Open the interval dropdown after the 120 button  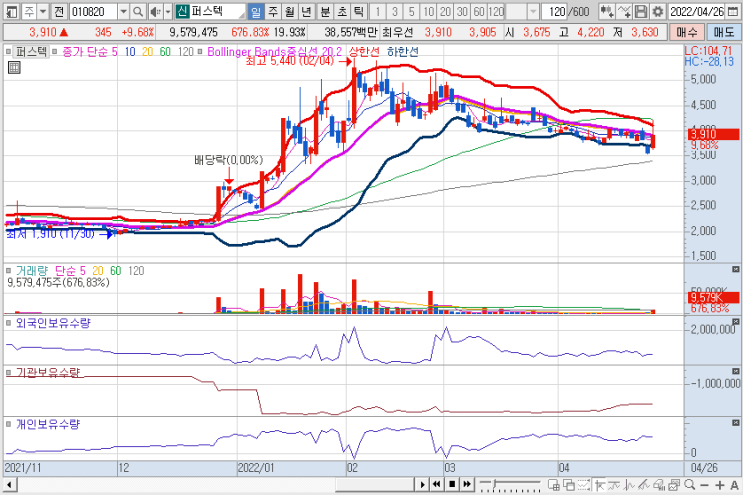533,11
